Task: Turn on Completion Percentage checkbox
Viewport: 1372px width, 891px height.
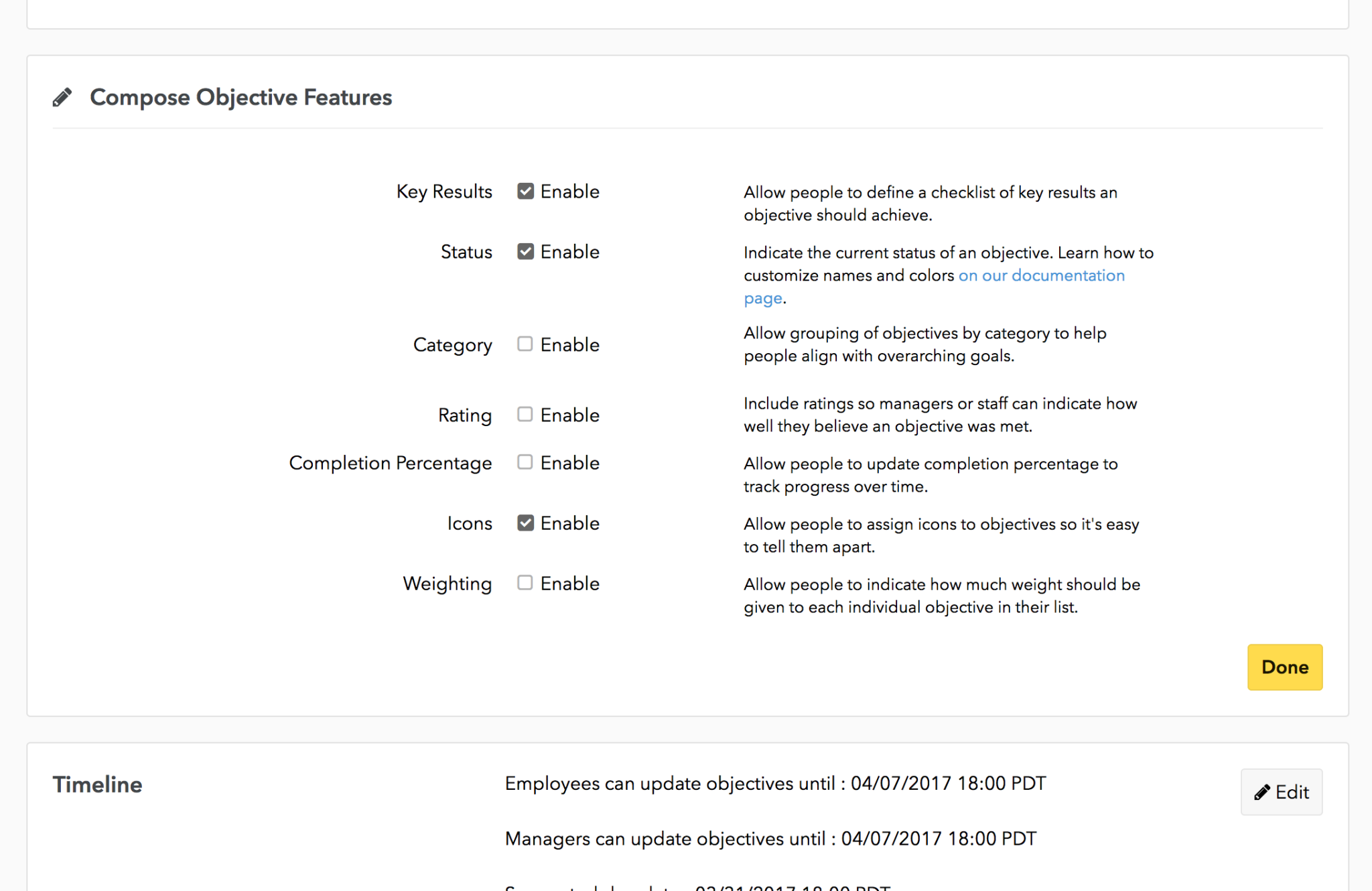Action: 525,462
